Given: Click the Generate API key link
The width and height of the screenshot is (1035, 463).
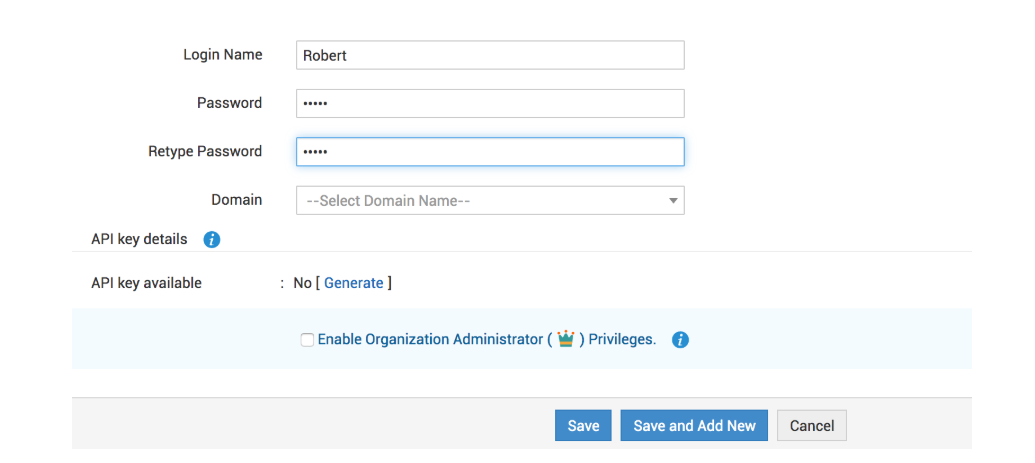Looking at the screenshot, I should tap(354, 283).
